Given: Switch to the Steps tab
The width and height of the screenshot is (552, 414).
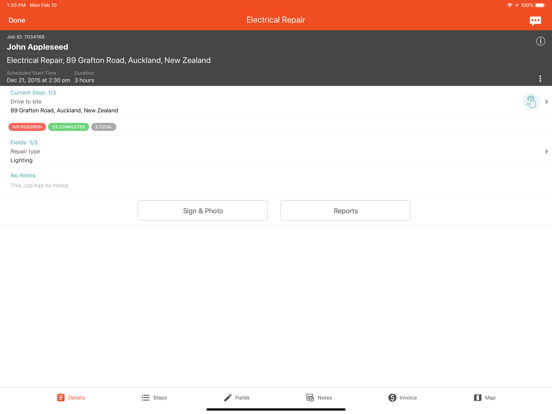Looking at the screenshot, I should (154, 397).
